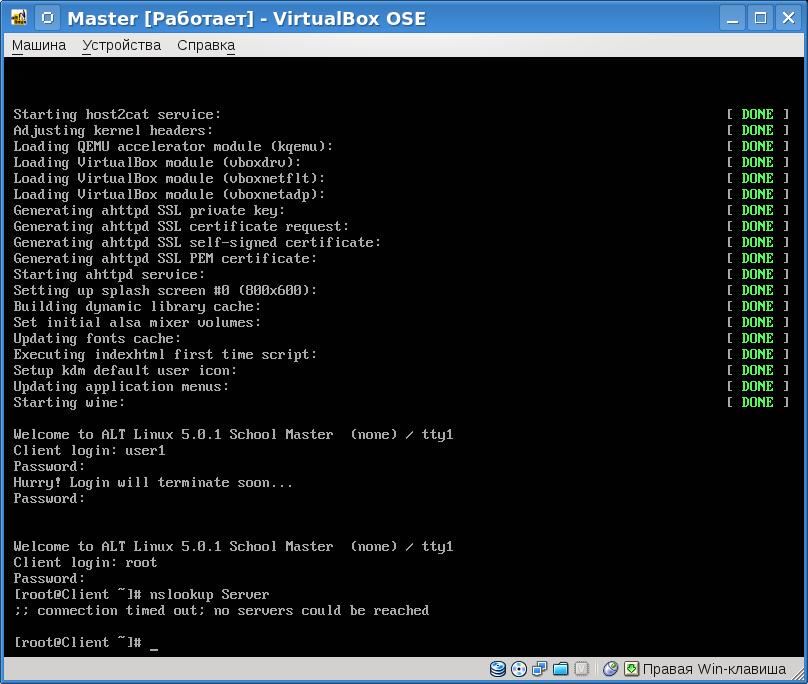Toggle the on-all-desktops title bar button
This screenshot has width=808, height=684.
pyautogui.click(x=47, y=18)
